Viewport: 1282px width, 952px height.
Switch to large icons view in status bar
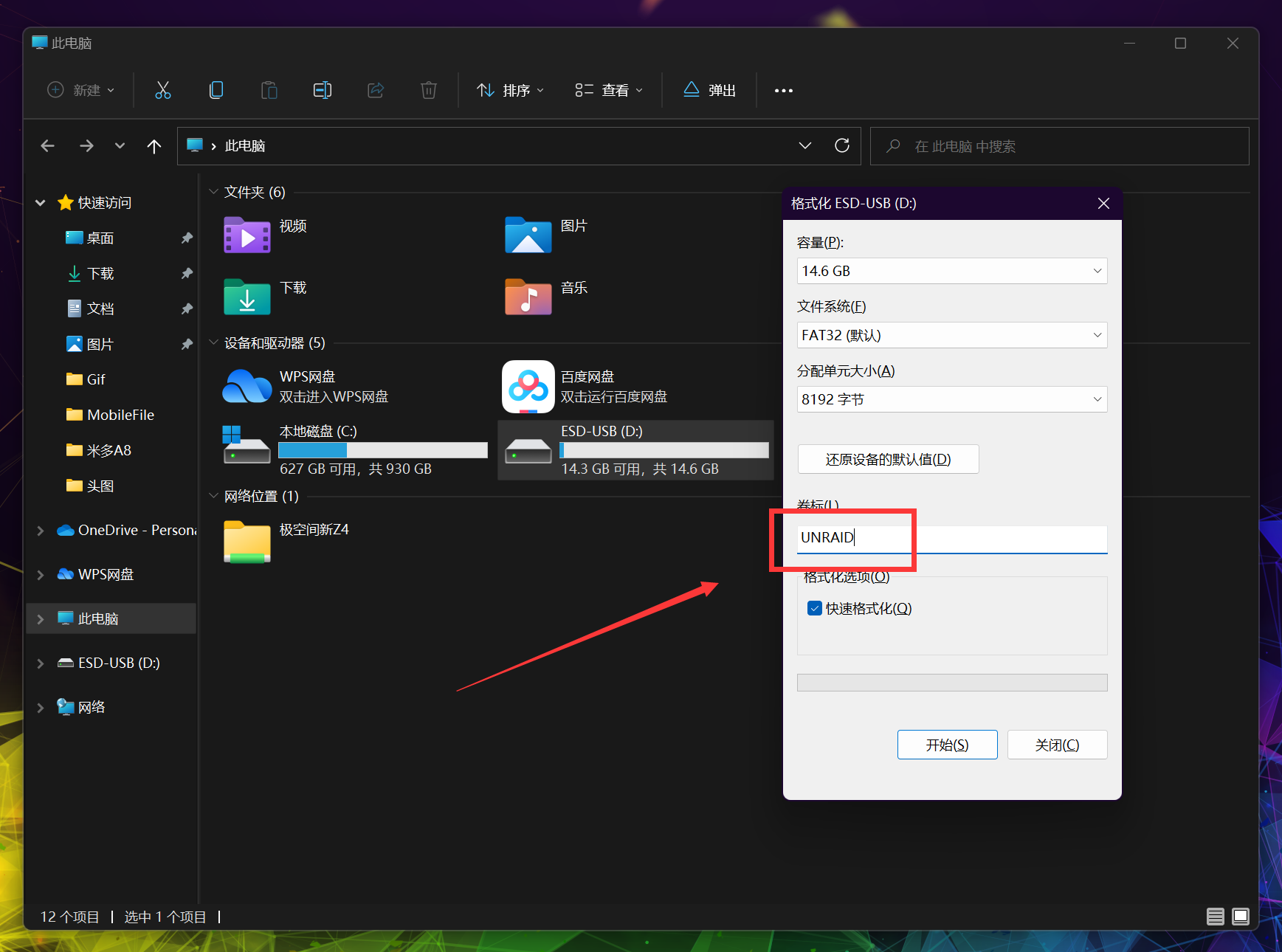click(1241, 916)
